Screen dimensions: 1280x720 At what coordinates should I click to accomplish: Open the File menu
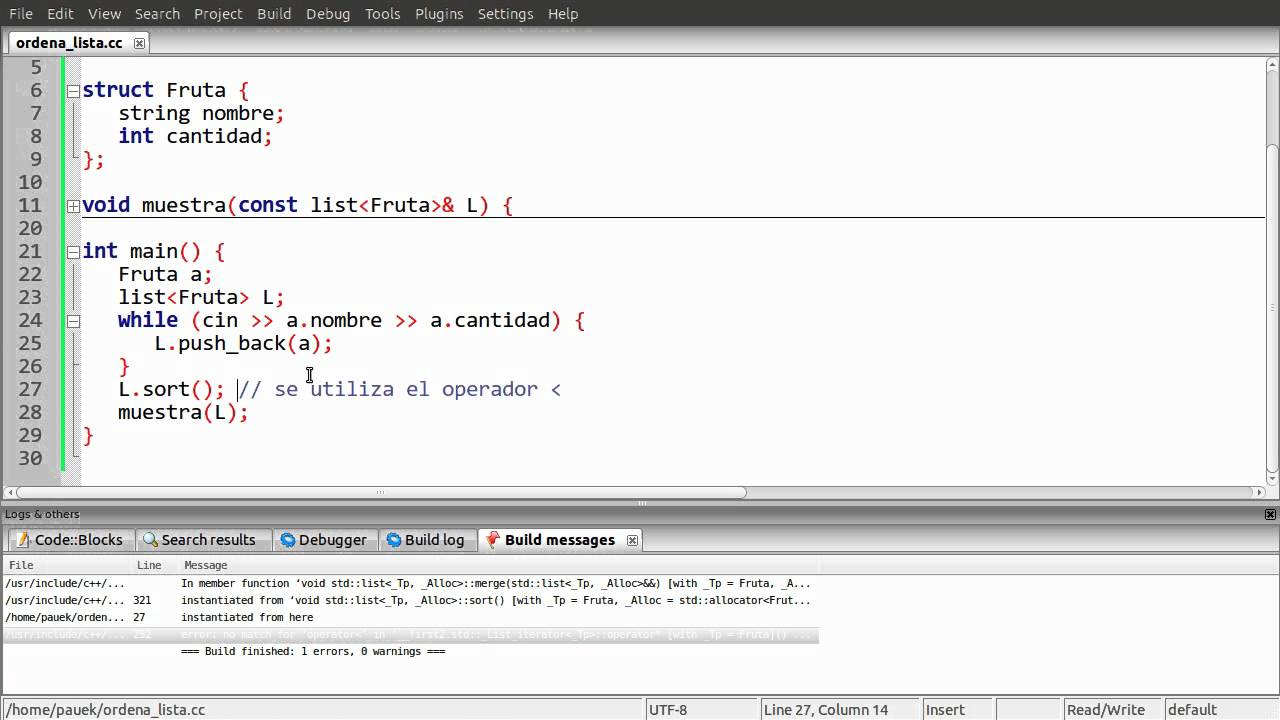click(x=20, y=13)
